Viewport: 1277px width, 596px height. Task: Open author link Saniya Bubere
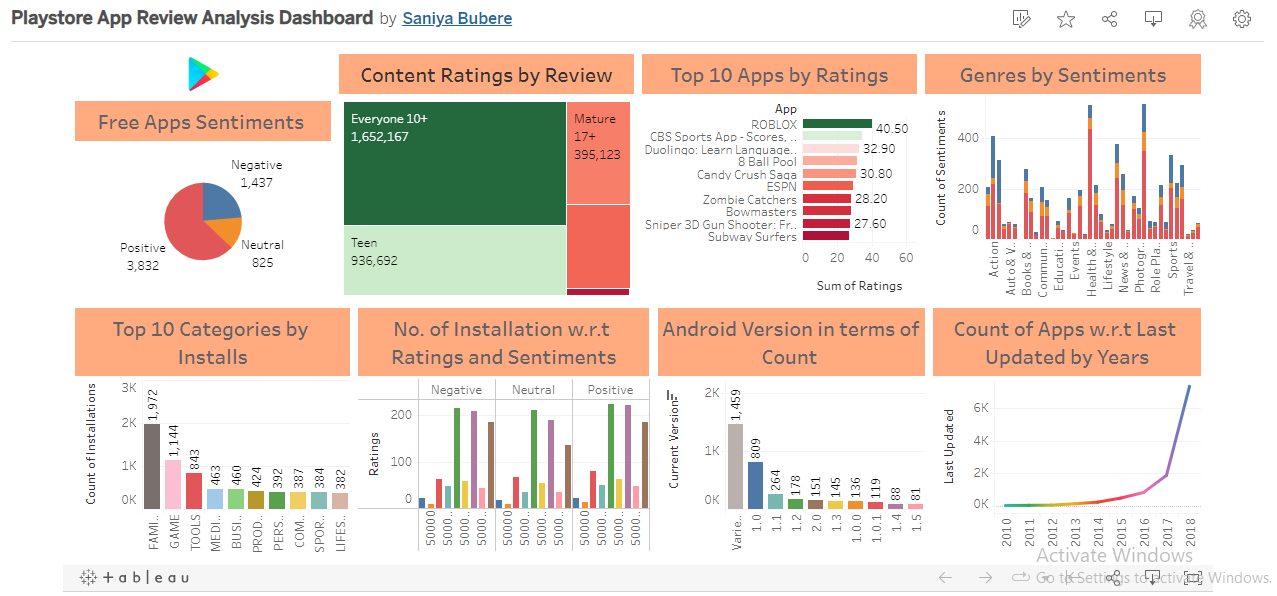click(457, 18)
